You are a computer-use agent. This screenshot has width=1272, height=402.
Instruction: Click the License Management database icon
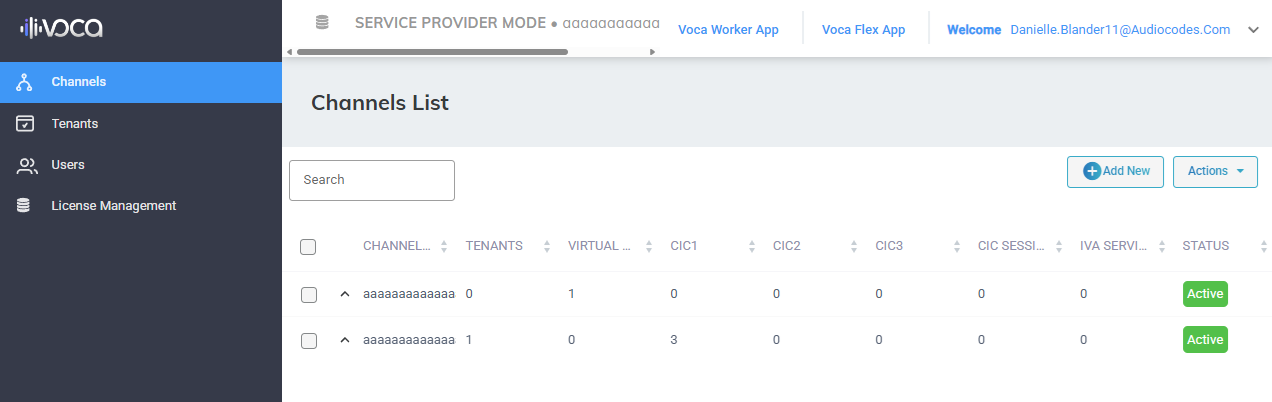pos(23,205)
